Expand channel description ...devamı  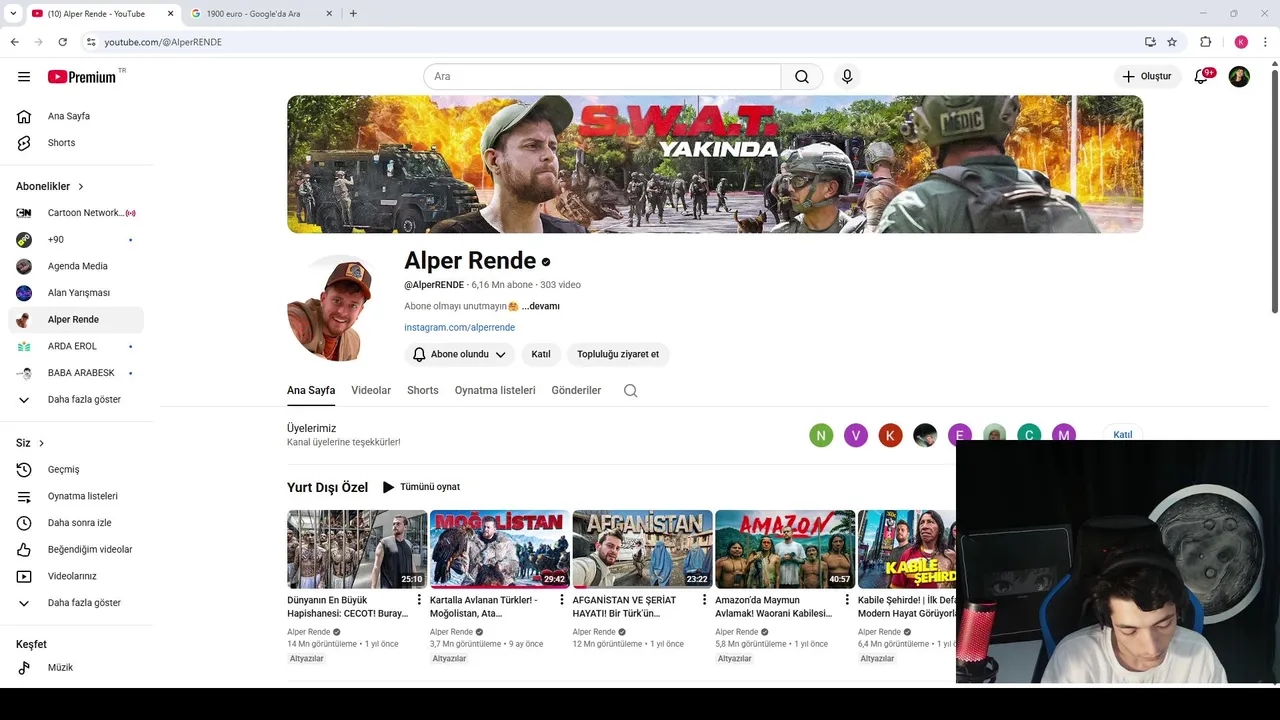(x=540, y=307)
